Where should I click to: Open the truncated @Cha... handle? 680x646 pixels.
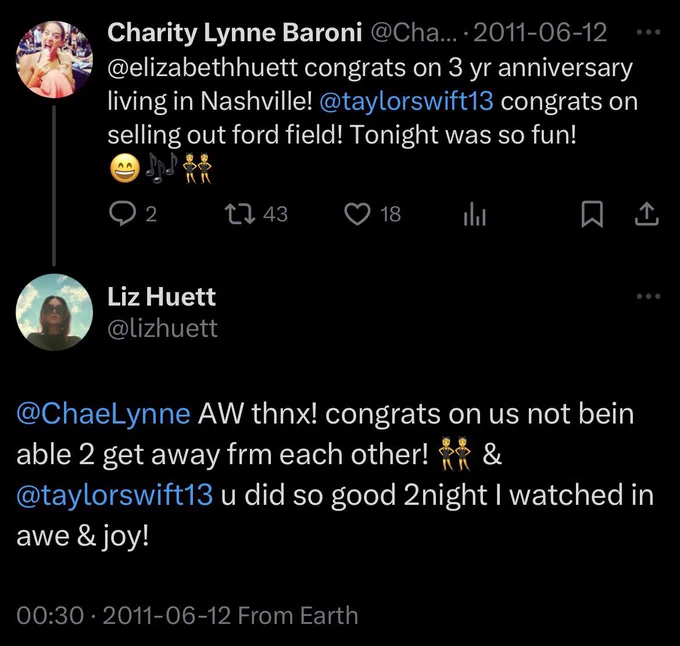click(414, 33)
